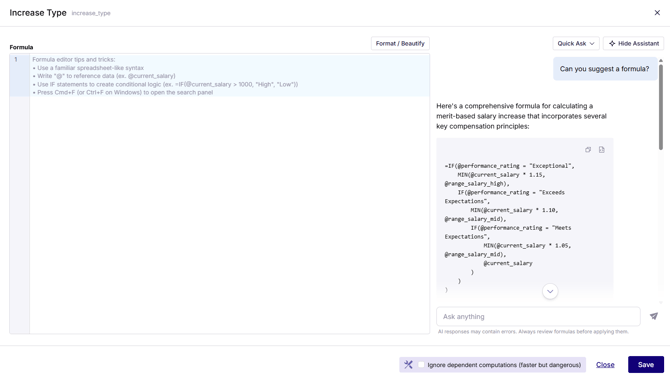Screen dimensions: 670x378
Task: Insert suggested formula into editor icon
Action: coord(602,150)
